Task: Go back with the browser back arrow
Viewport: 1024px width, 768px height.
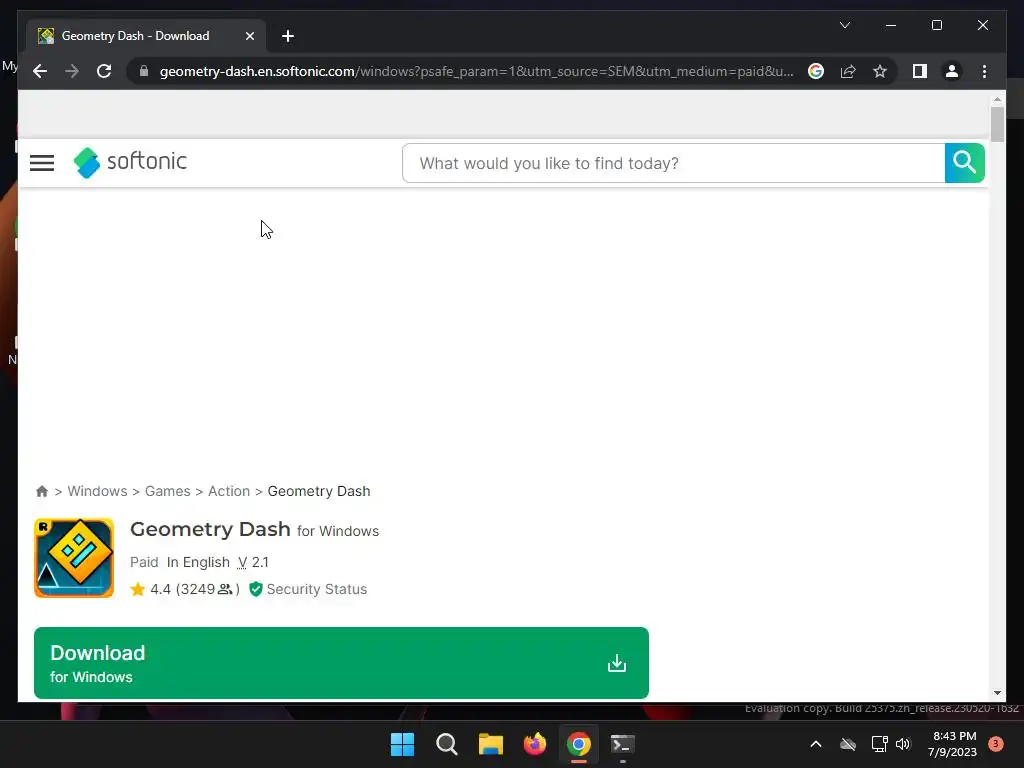Action: pyautogui.click(x=40, y=71)
